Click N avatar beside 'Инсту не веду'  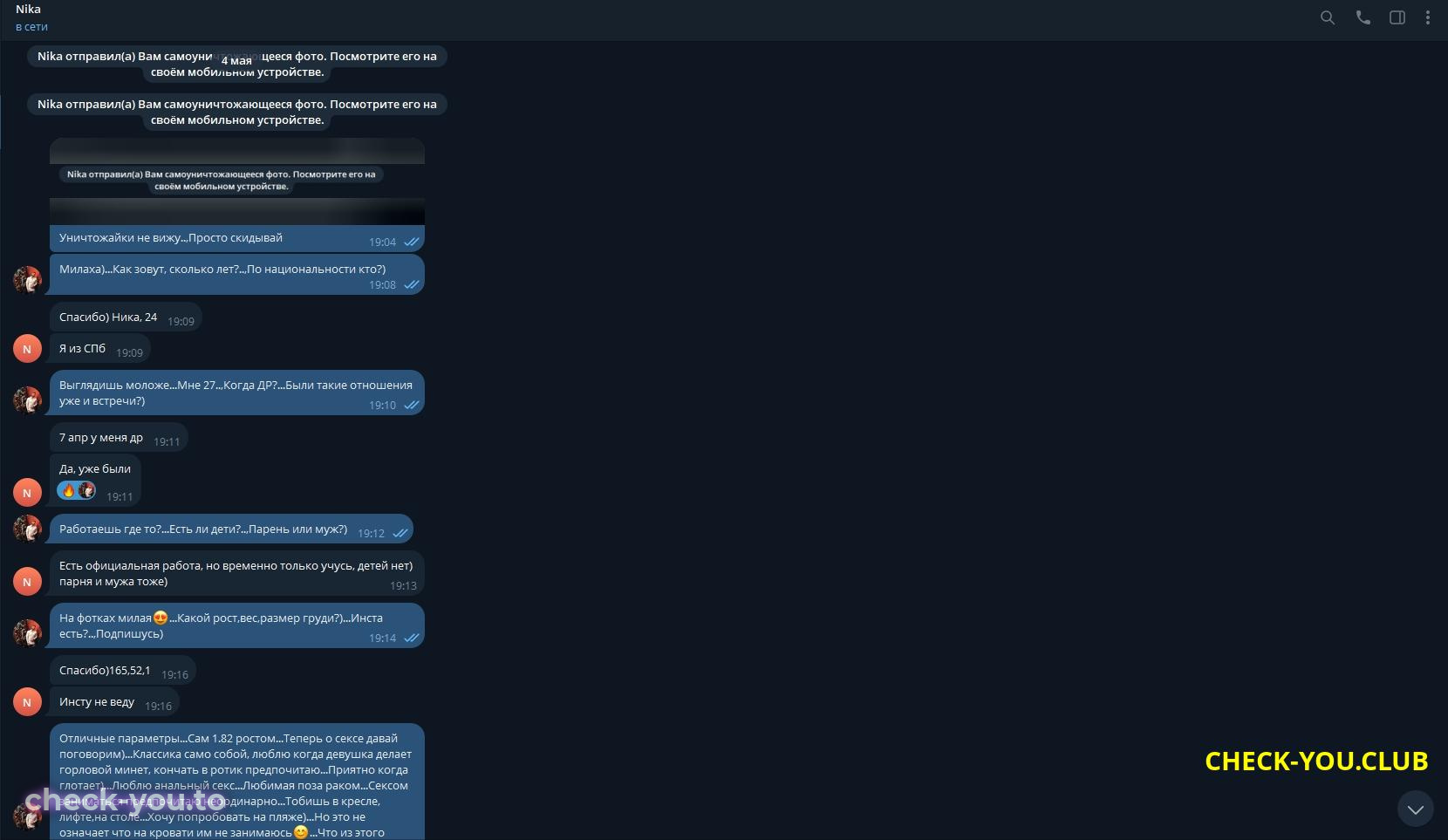27,702
